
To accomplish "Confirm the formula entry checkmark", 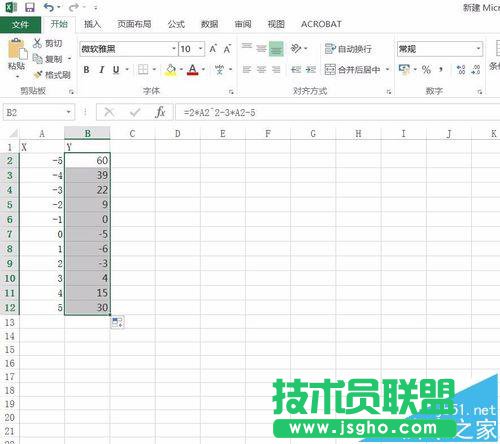I will [135, 112].
